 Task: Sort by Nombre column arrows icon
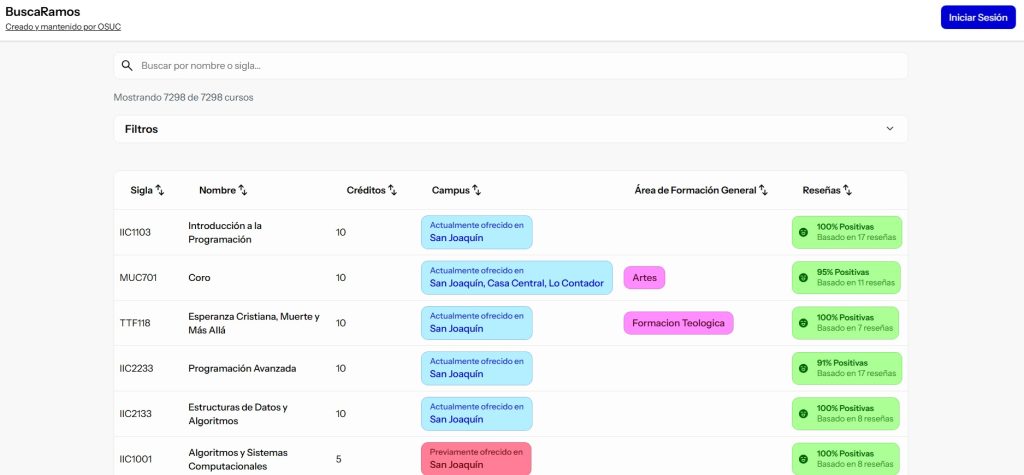(x=242, y=190)
